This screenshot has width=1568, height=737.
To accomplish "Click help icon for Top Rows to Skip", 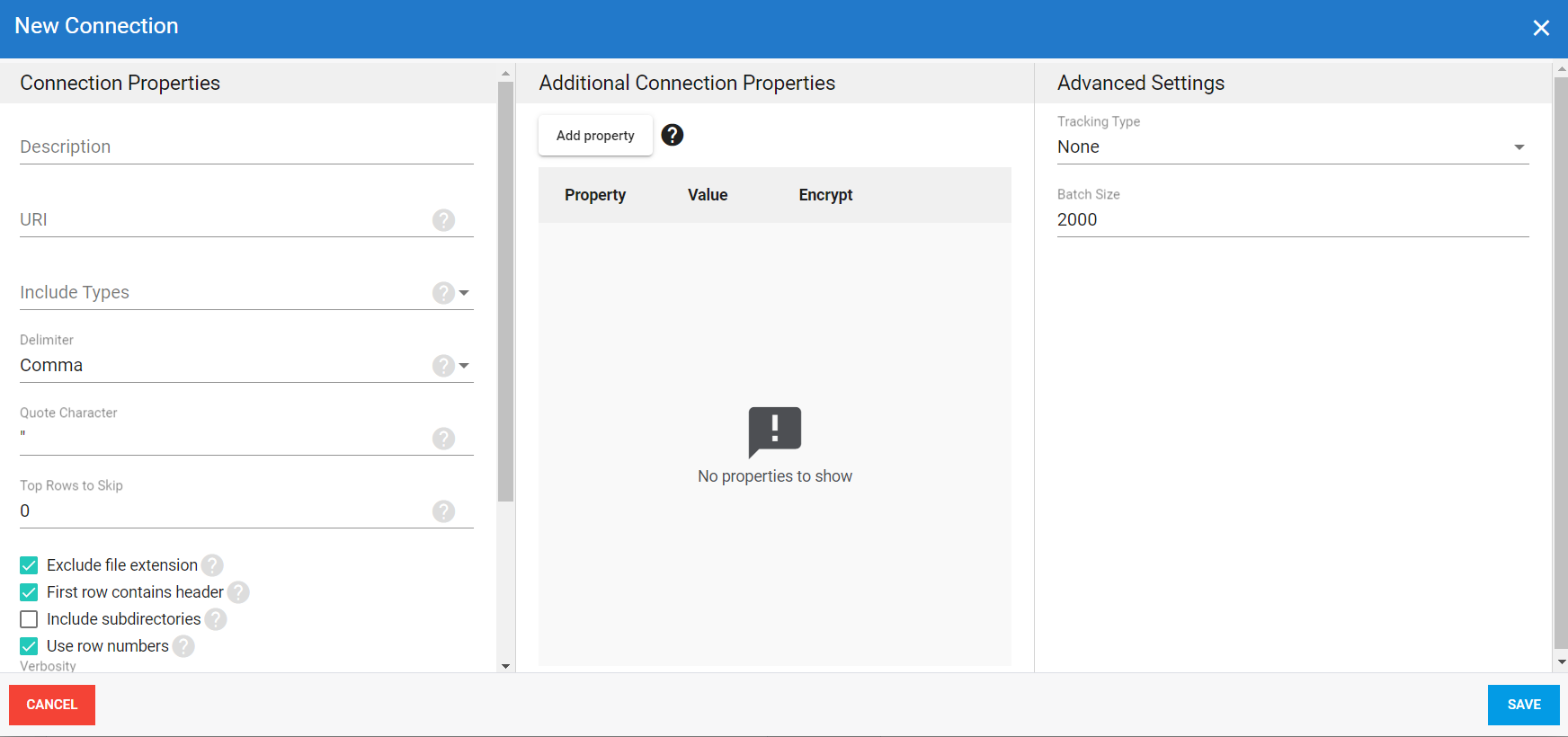I will (x=443, y=511).
